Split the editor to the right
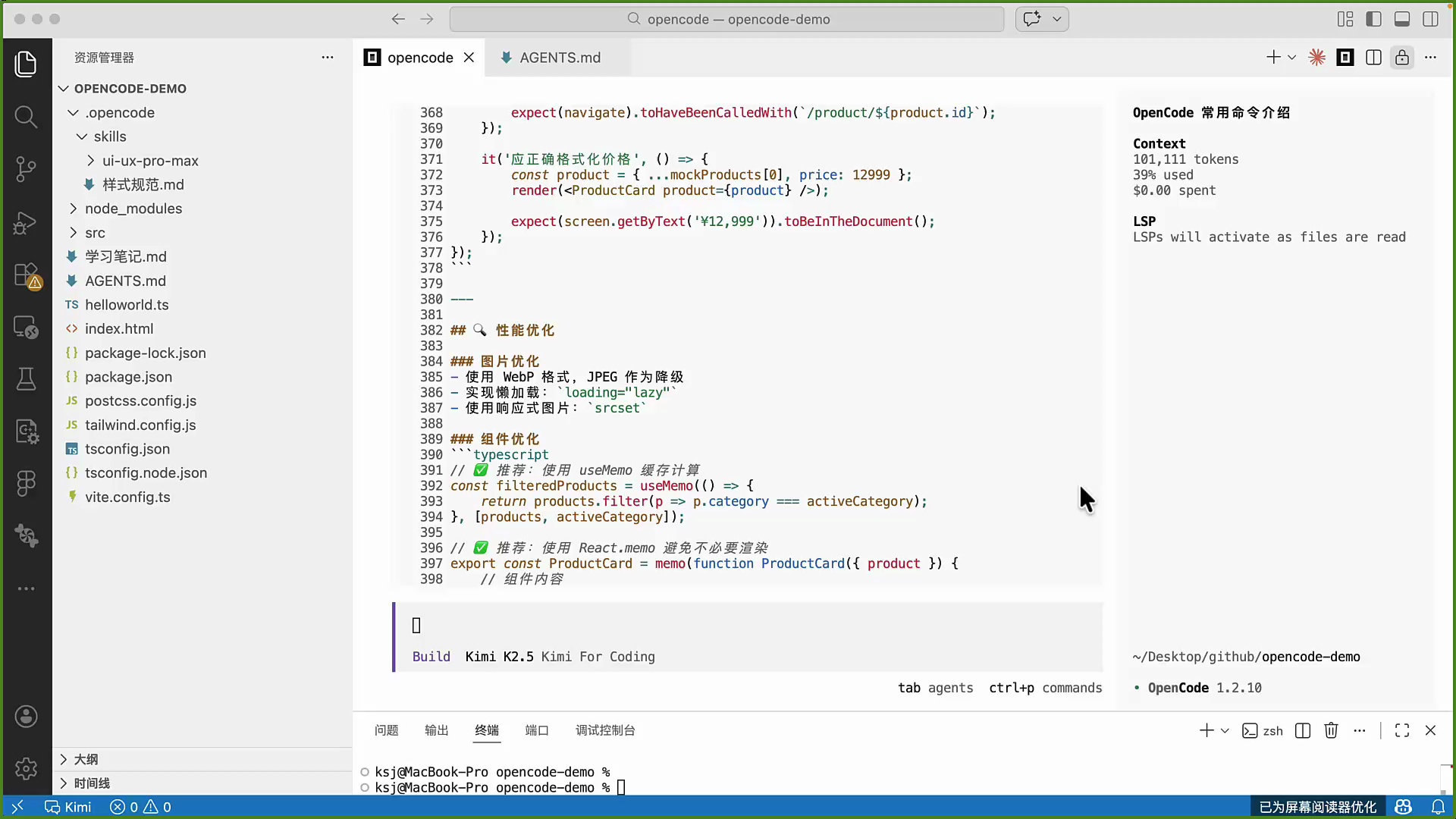The height and width of the screenshot is (819, 1456). coord(1373,58)
